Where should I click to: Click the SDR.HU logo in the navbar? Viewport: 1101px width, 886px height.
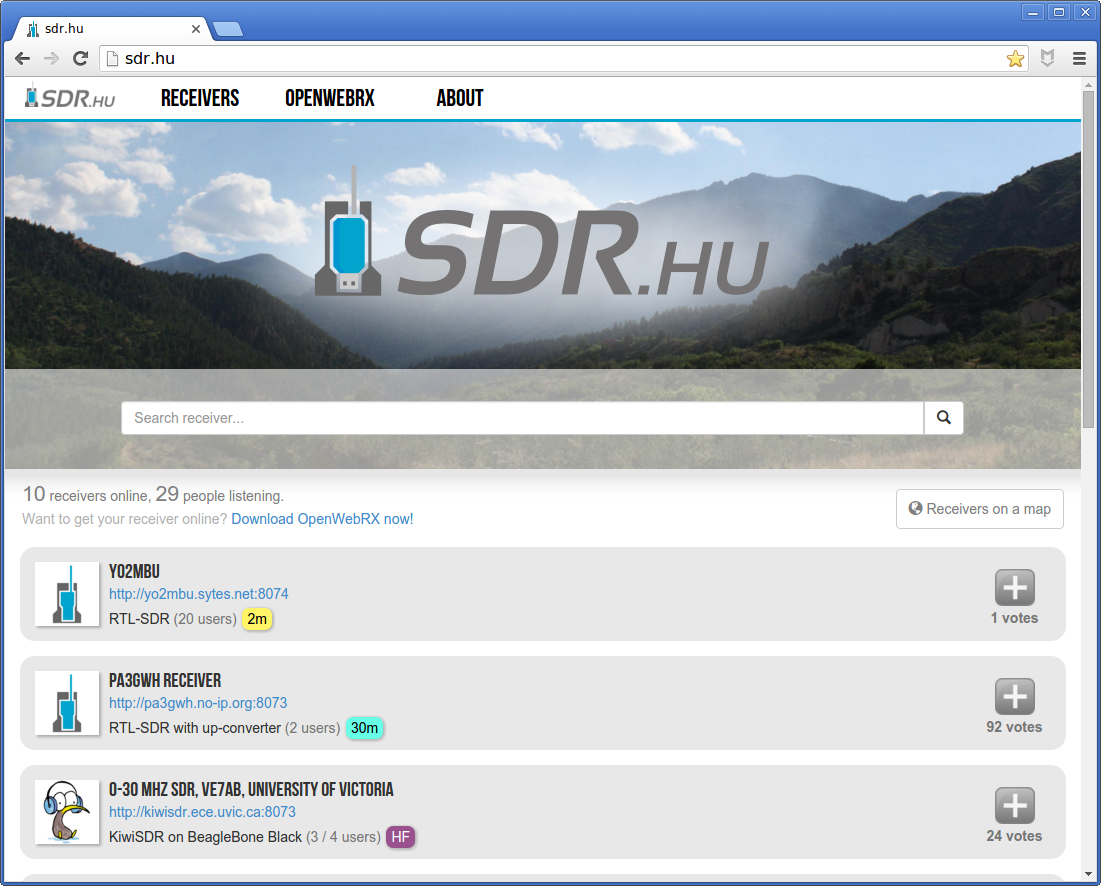pyautogui.click(x=68, y=98)
